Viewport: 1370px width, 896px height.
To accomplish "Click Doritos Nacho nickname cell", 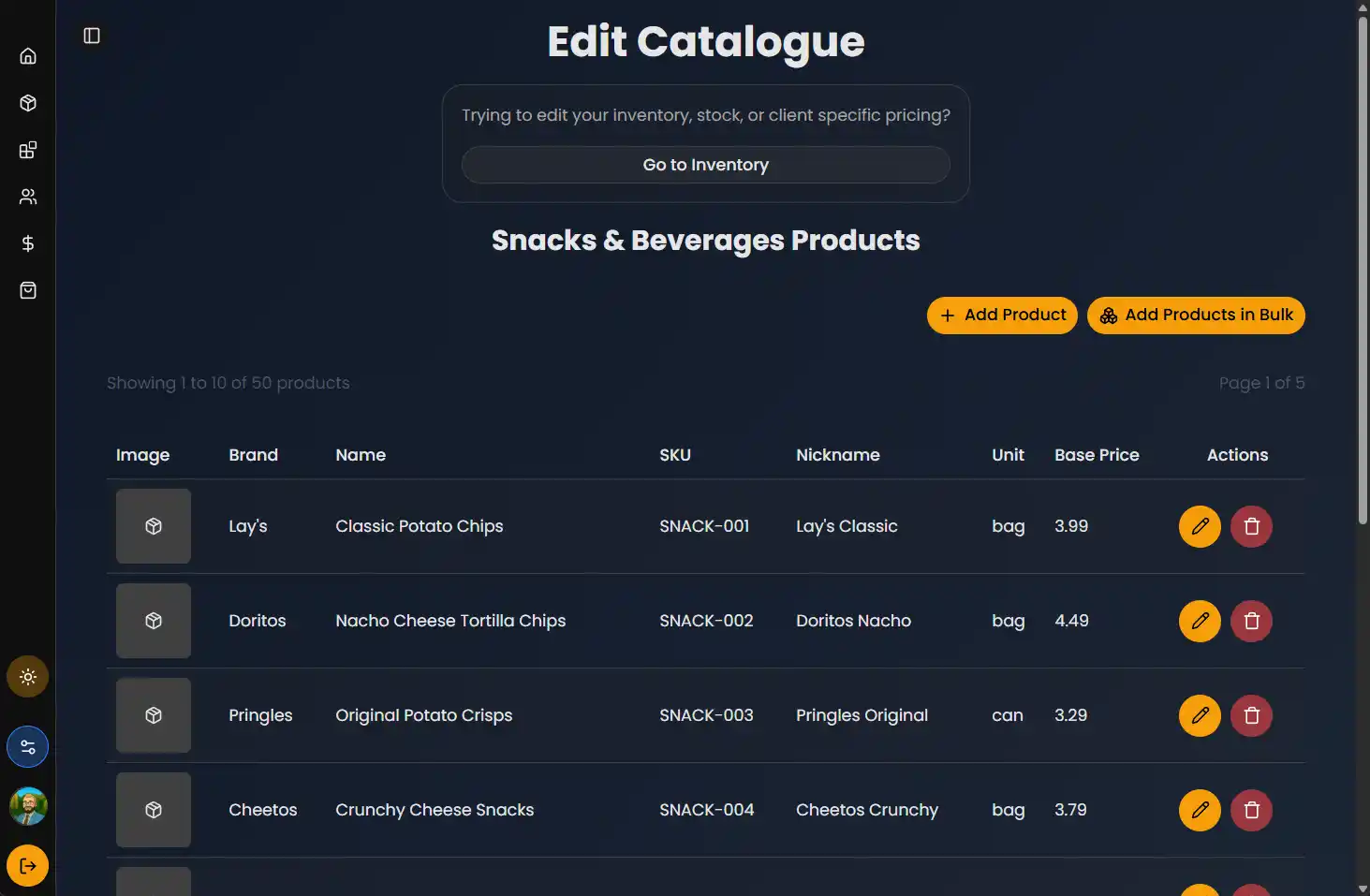I will pyautogui.click(x=853, y=621).
